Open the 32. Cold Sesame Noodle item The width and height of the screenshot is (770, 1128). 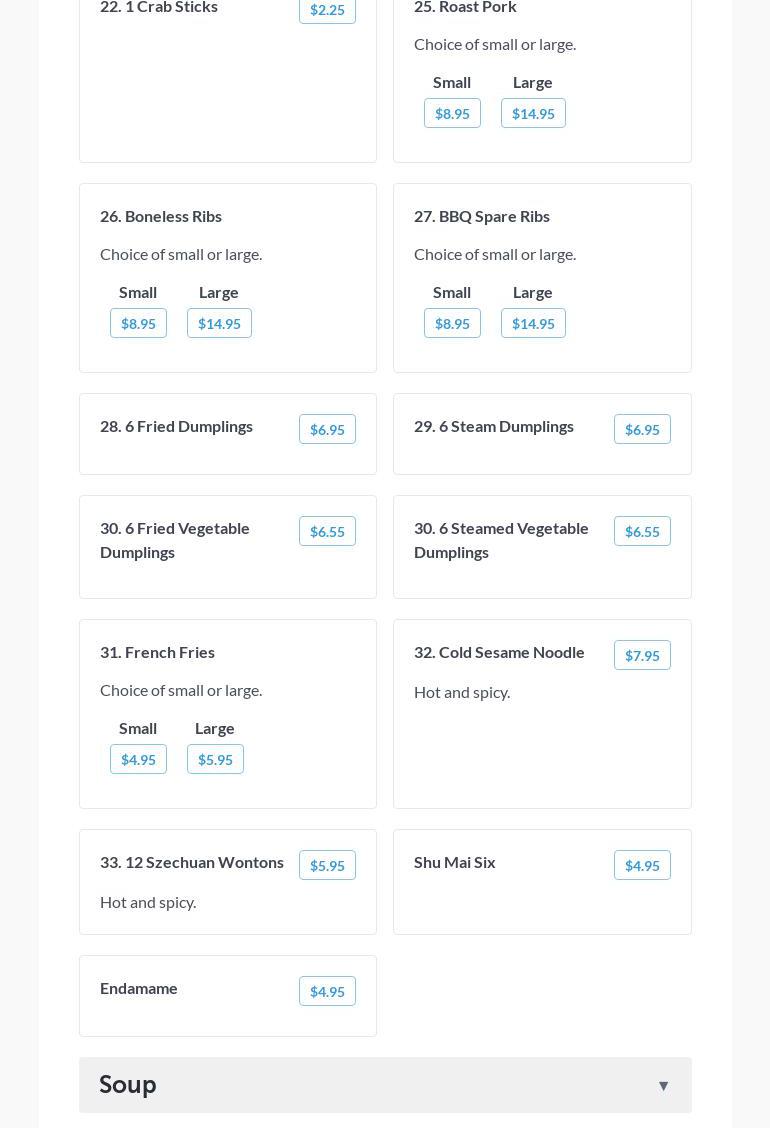click(499, 652)
